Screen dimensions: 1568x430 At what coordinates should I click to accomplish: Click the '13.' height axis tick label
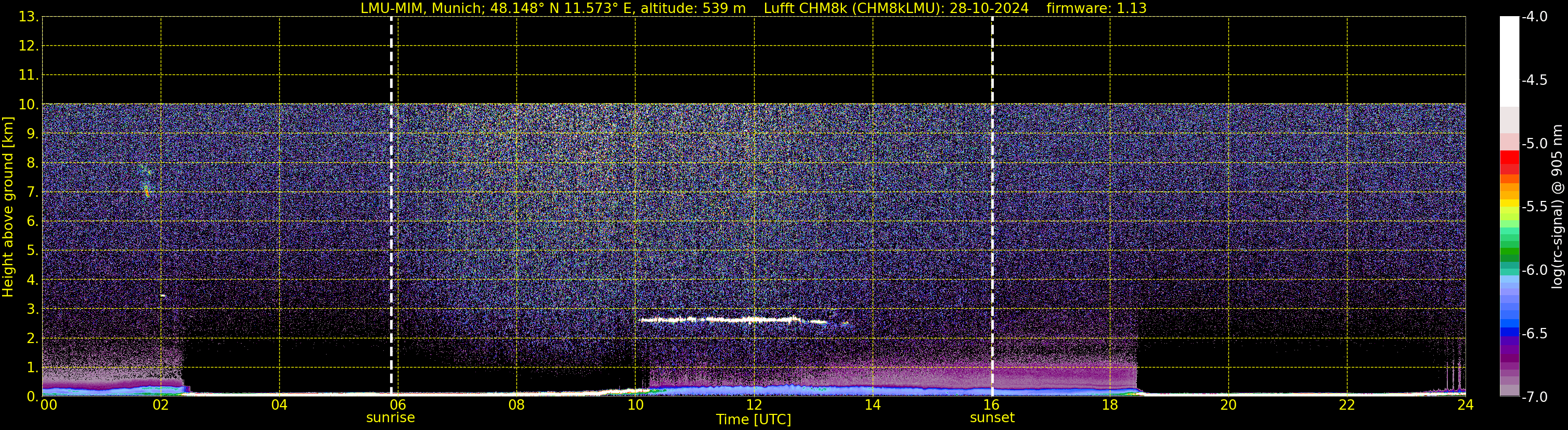tap(29, 17)
